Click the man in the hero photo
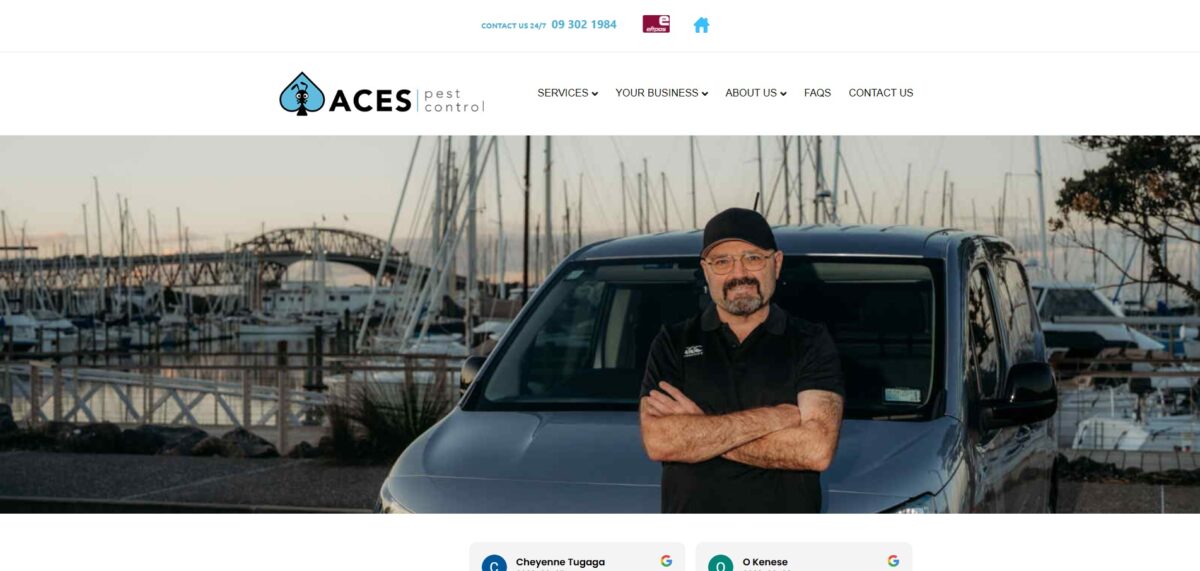This screenshot has width=1200, height=571. 741,361
